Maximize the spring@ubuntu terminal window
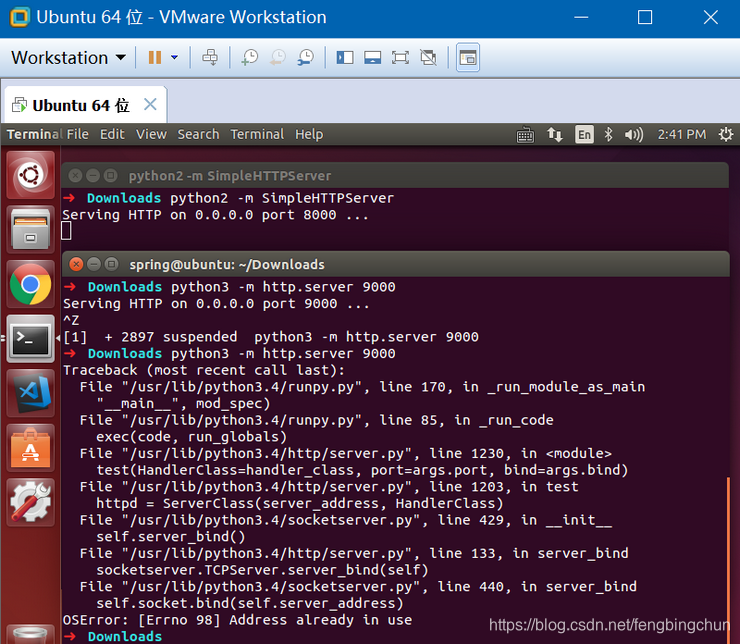Screen dimensions: 740x644 click(111, 264)
